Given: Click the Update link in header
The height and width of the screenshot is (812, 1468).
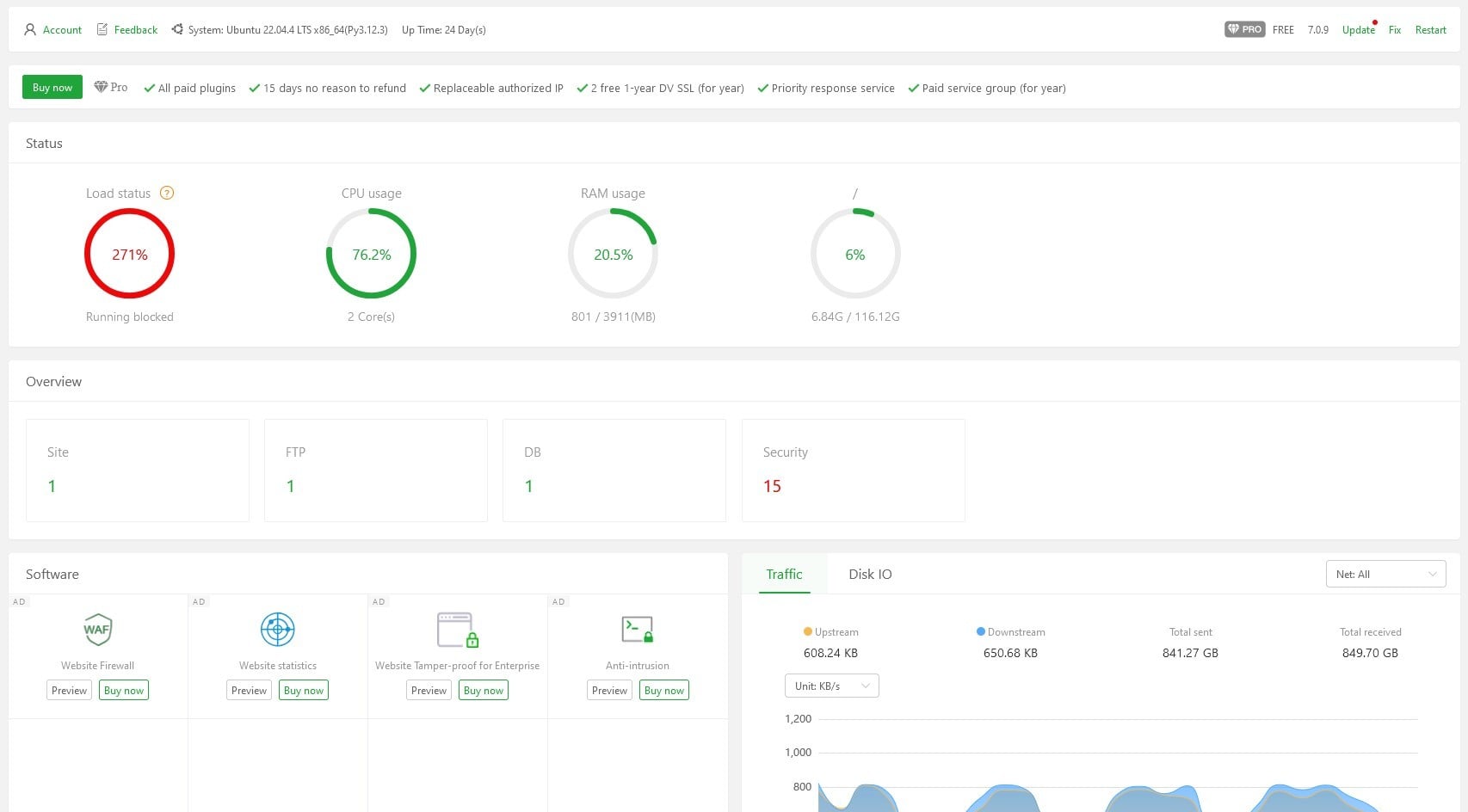Looking at the screenshot, I should (x=1358, y=30).
